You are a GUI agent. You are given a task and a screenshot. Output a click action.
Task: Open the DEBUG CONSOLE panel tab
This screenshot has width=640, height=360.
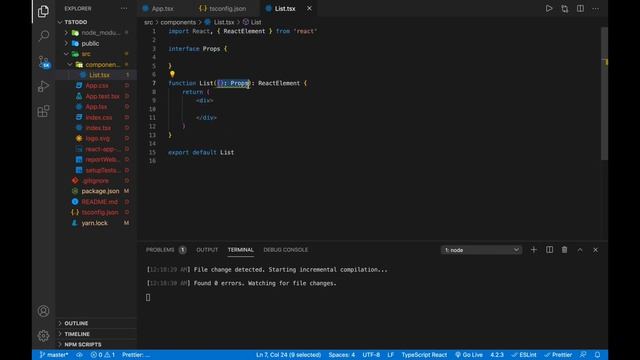click(x=286, y=250)
